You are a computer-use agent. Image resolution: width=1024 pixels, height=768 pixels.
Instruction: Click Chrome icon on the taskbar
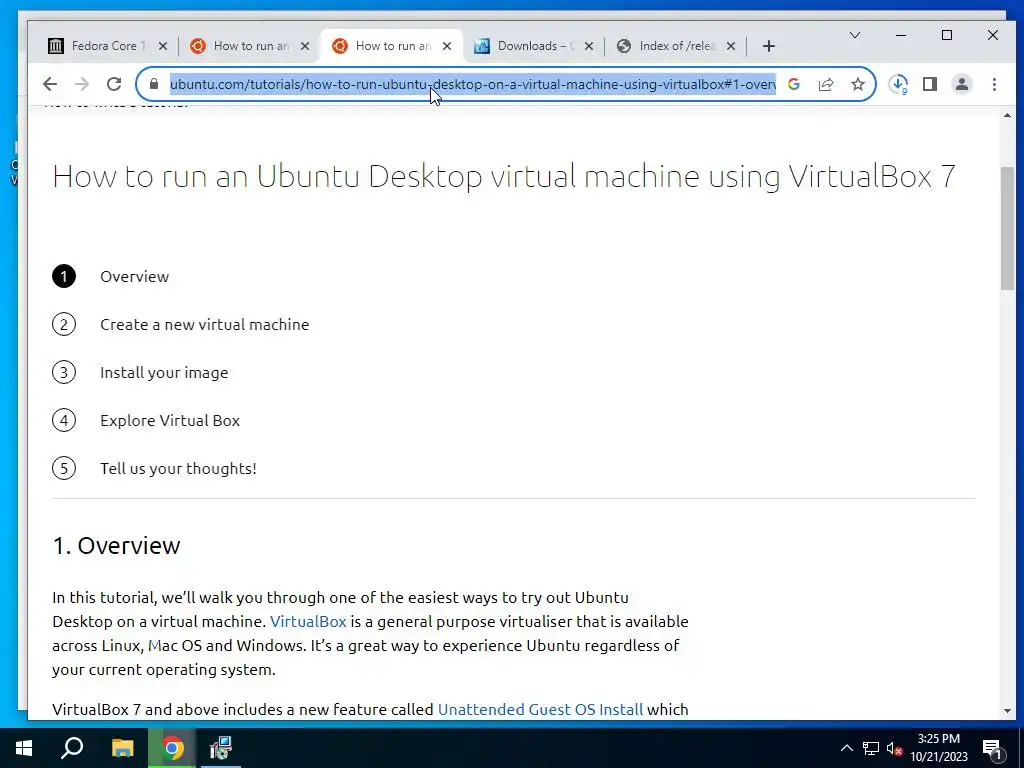tap(172, 748)
